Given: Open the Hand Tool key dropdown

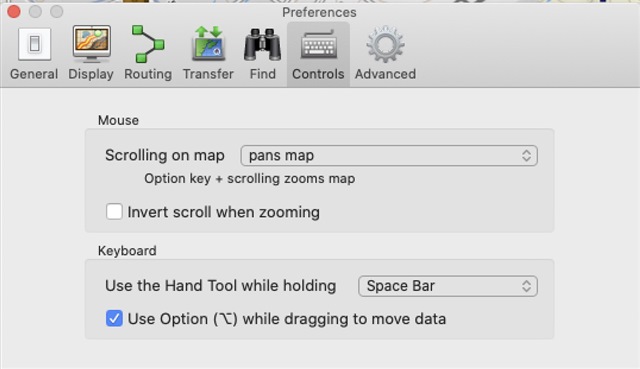Looking at the screenshot, I should 448,286.
